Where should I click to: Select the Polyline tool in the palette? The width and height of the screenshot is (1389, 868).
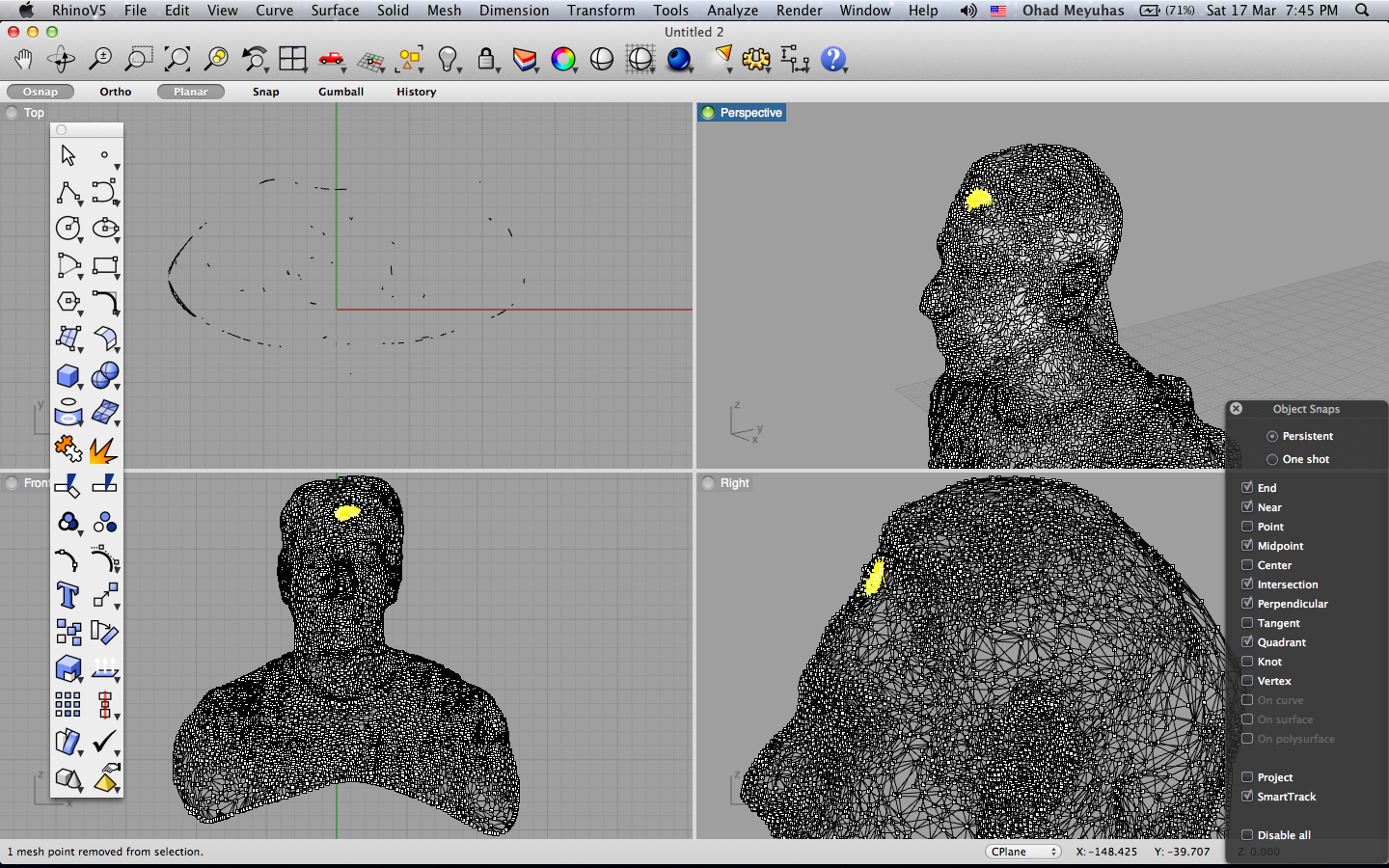[x=68, y=192]
